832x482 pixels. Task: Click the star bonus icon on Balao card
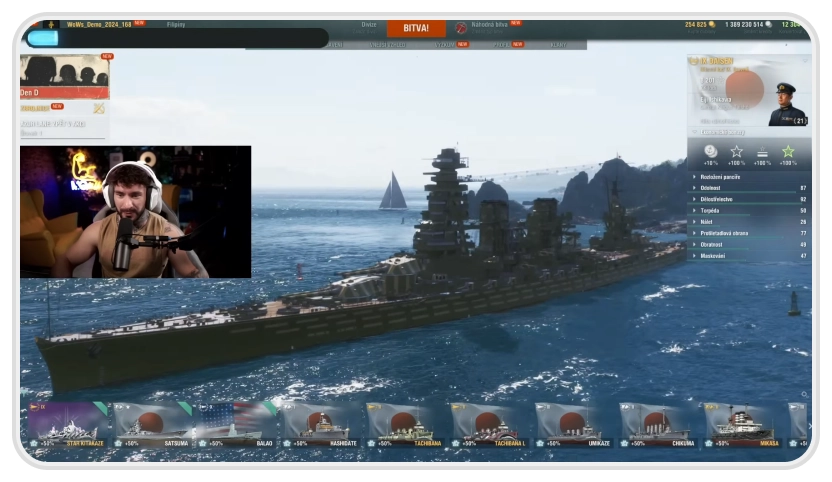(x=203, y=443)
